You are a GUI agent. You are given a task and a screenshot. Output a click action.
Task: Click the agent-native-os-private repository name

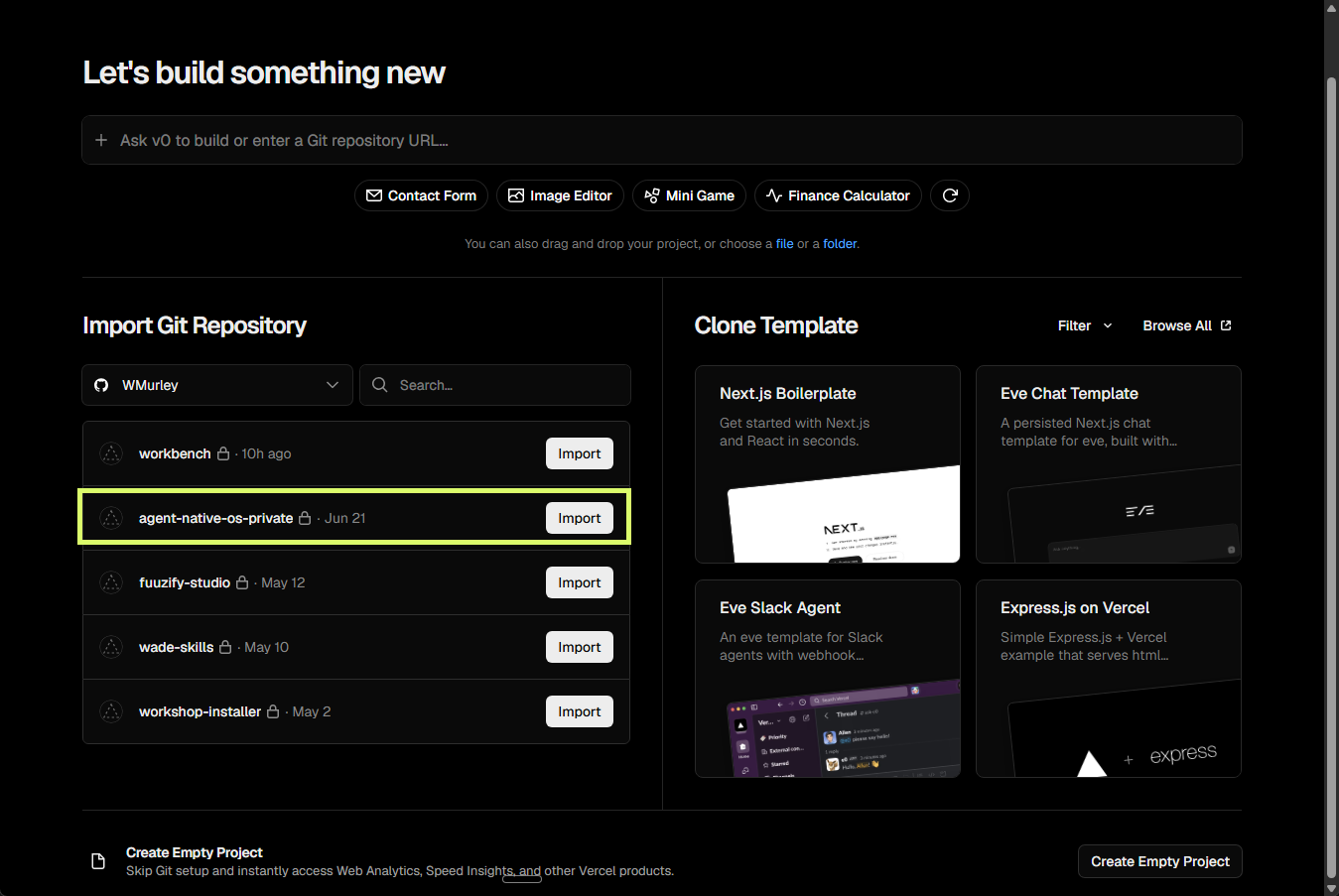215,518
